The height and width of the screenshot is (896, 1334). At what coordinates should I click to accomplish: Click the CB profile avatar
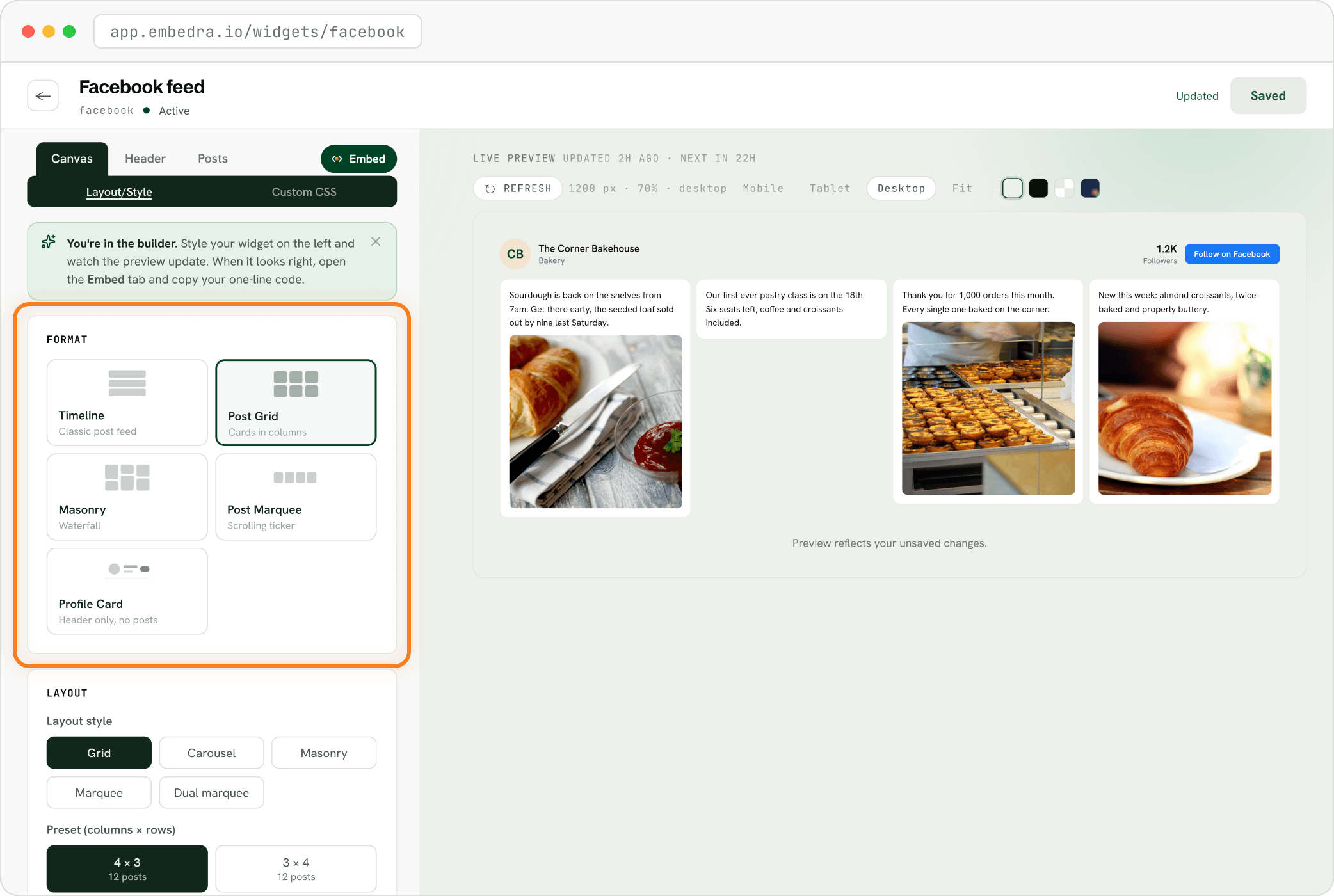pyautogui.click(x=515, y=254)
